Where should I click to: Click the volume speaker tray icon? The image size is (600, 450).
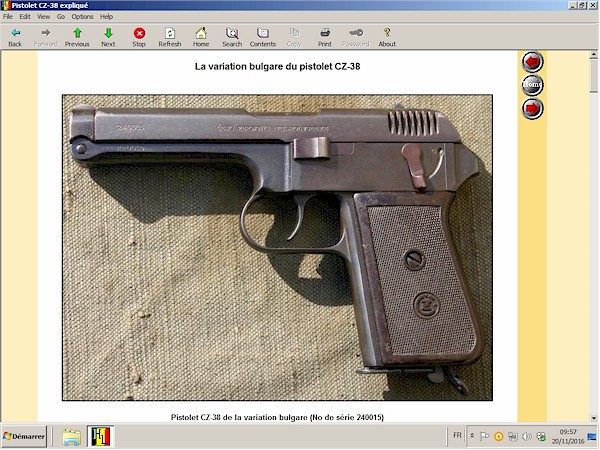pyautogui.click(x=527, y=436)
